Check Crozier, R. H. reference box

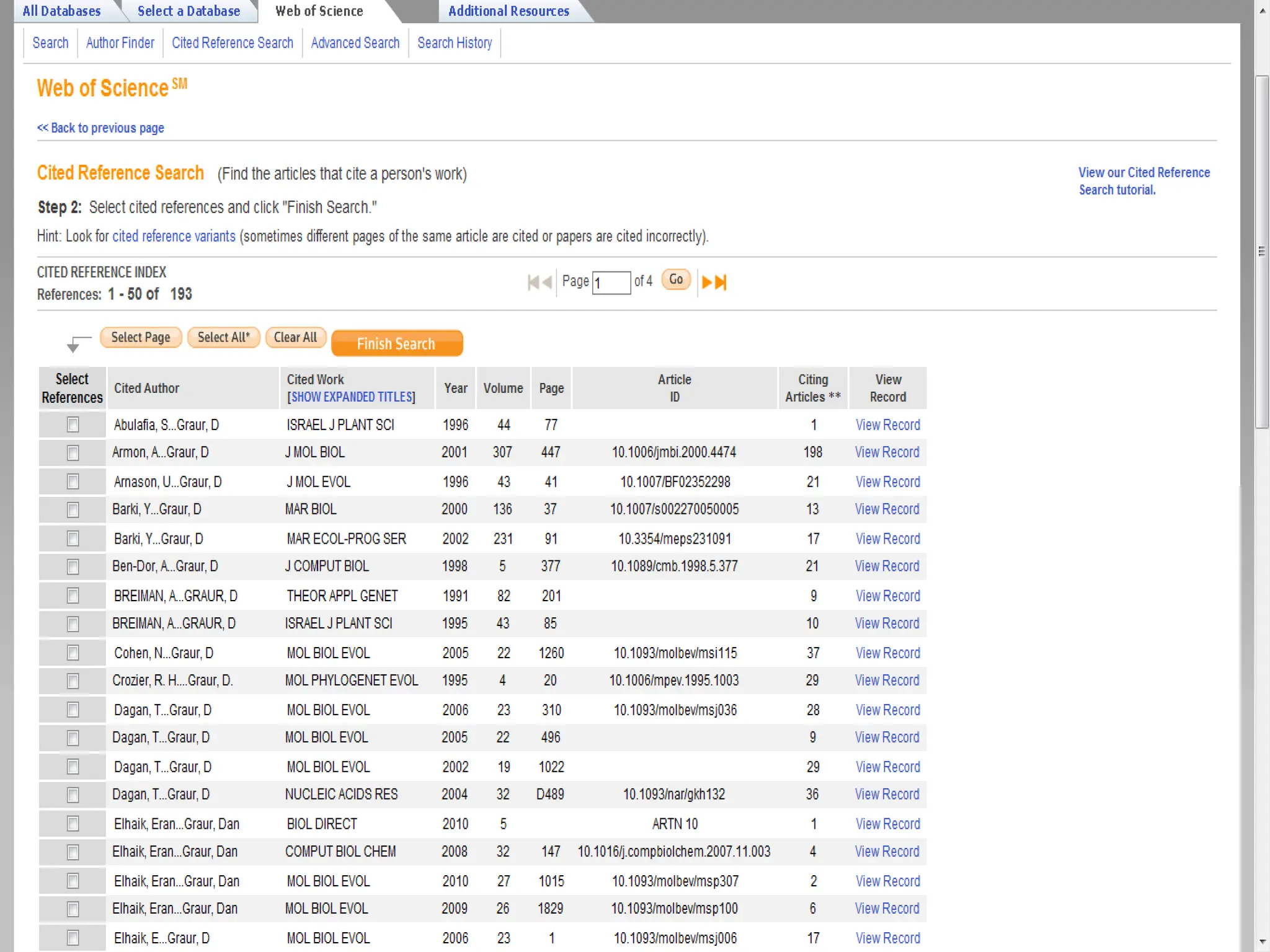pyautogui.click(x=73, y=681)
